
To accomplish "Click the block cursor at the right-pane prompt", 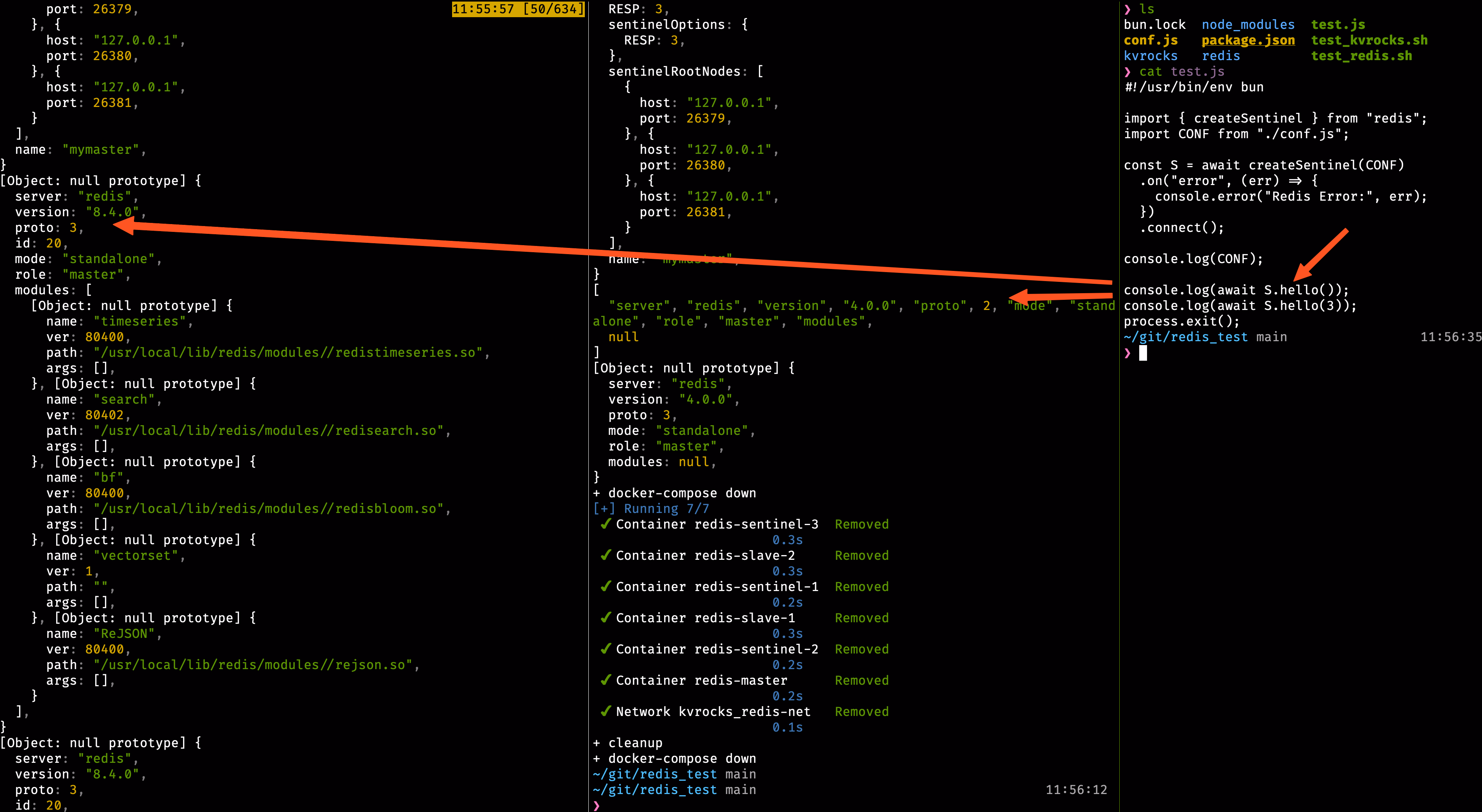I will pos(1143,353).
